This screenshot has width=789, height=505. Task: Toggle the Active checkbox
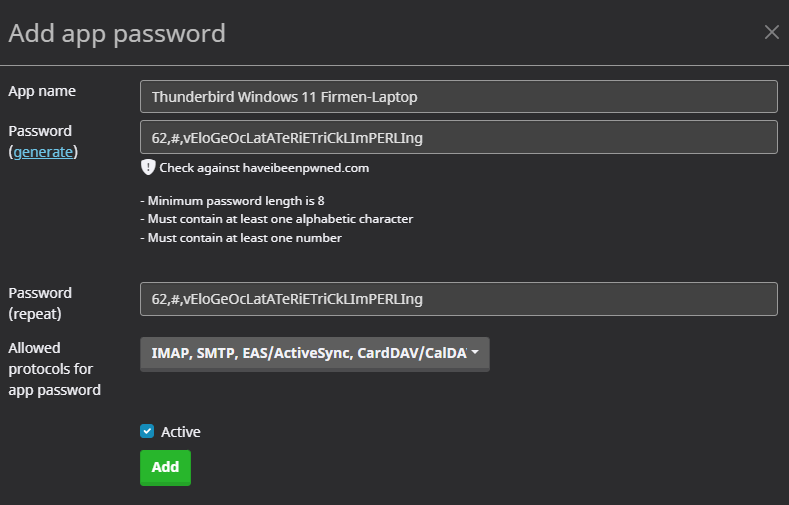(147, 432)
